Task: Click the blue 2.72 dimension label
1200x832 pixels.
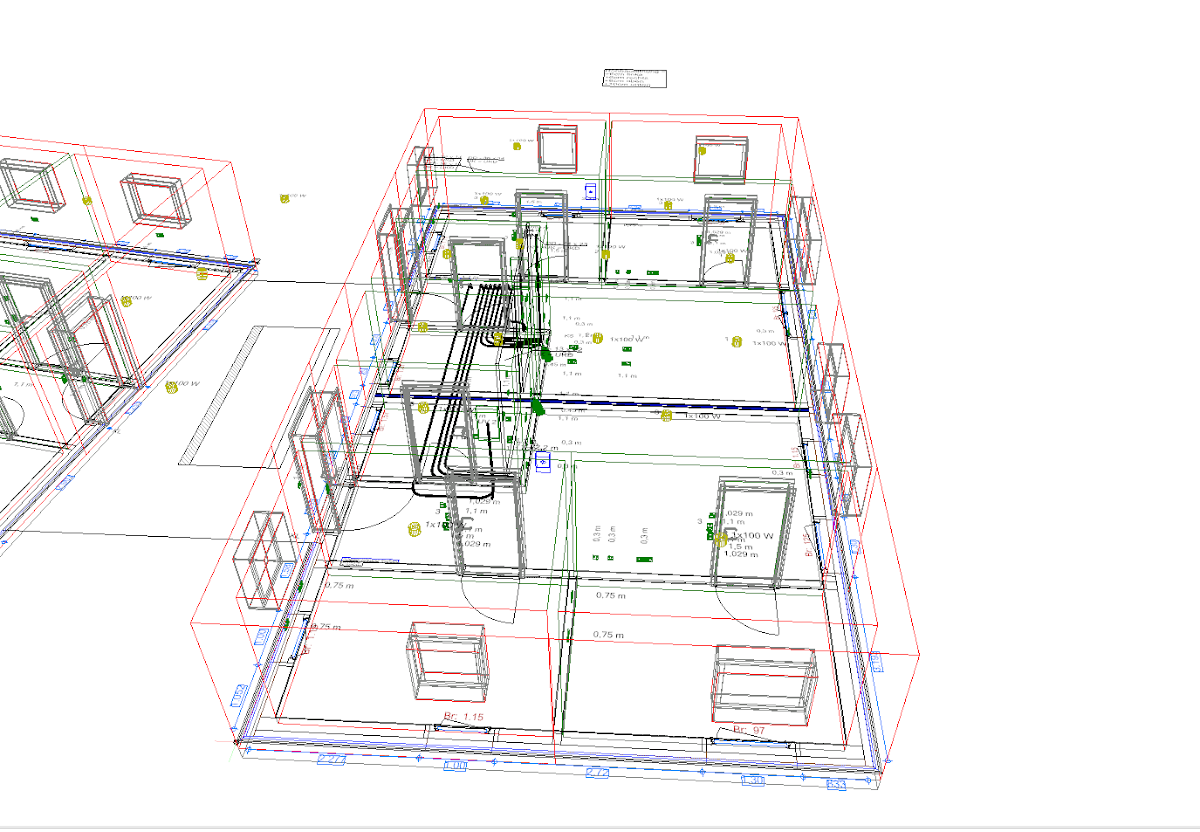Action: click(x=598, y=773)
